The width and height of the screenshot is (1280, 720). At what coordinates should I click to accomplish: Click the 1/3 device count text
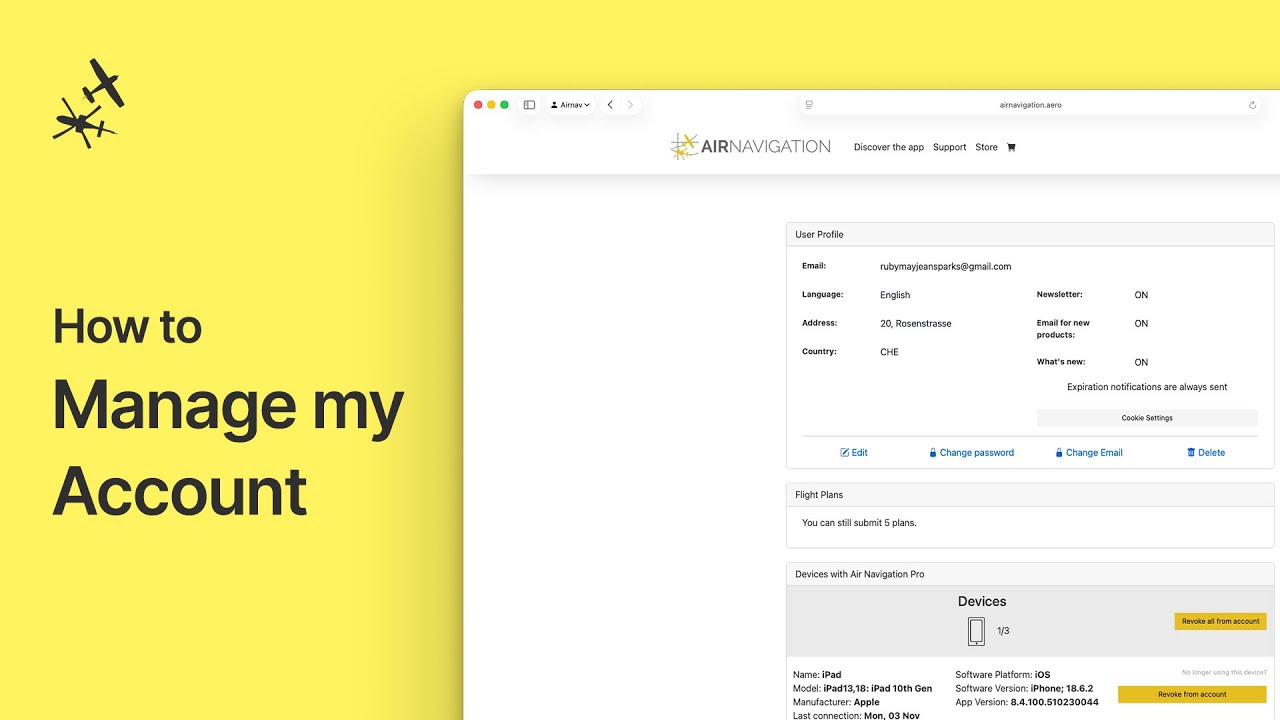coord(1003,631)
